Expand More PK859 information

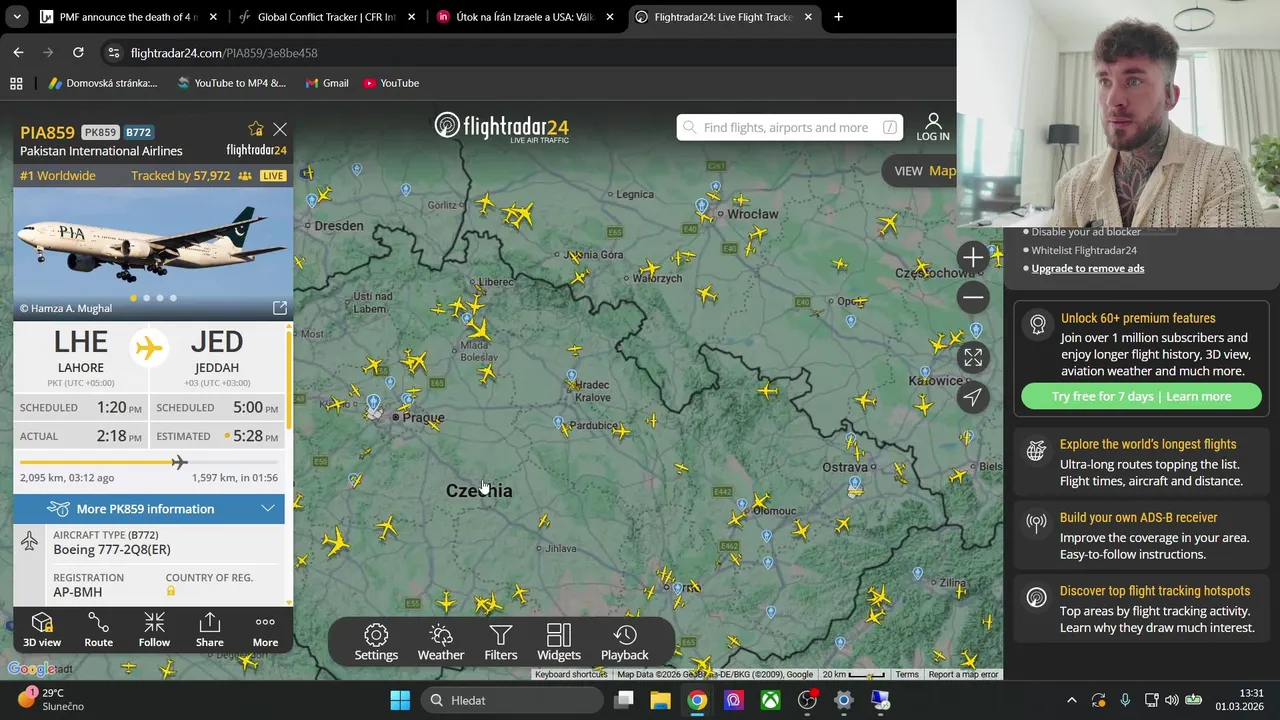point(149,509)
